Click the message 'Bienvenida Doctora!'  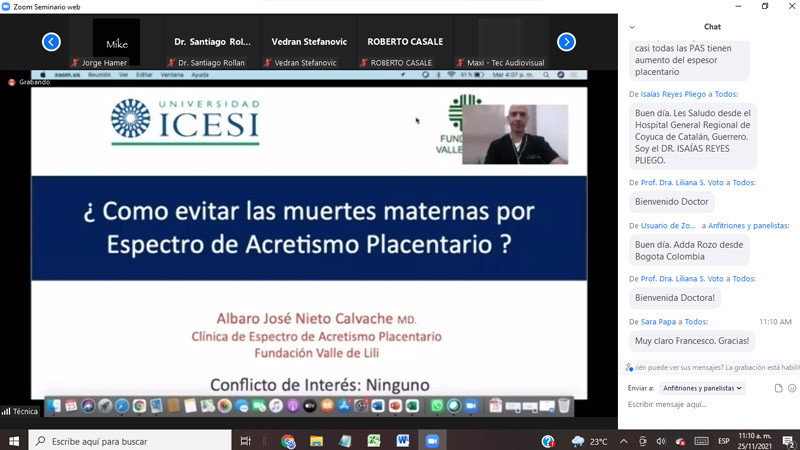pos(674,298)
